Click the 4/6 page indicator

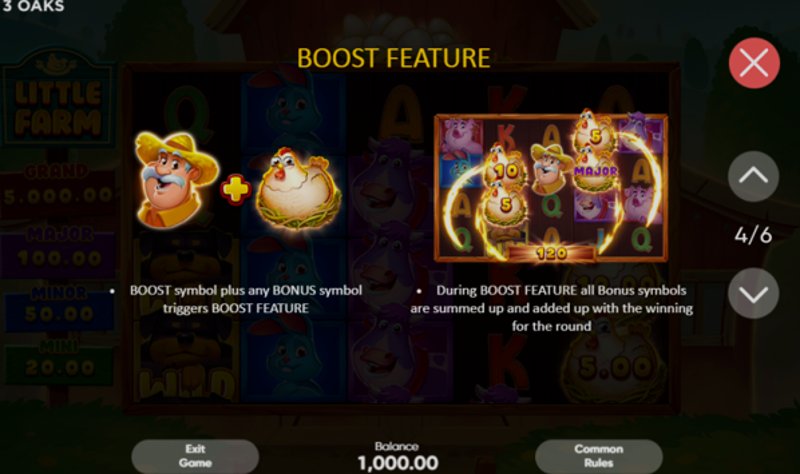[753, 235]
